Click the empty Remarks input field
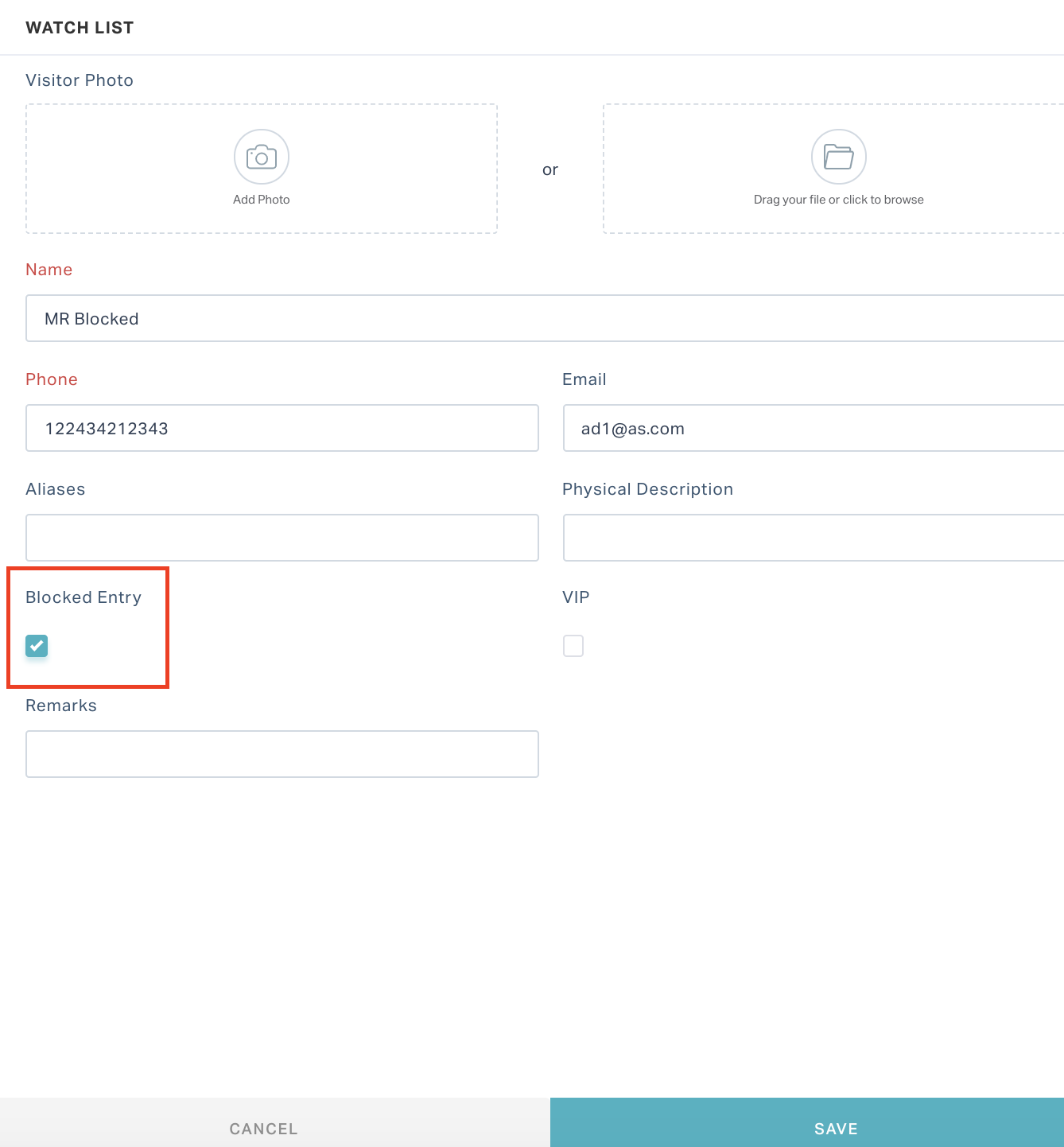Screen dimensions: 1064x1147 pos(282,754)
